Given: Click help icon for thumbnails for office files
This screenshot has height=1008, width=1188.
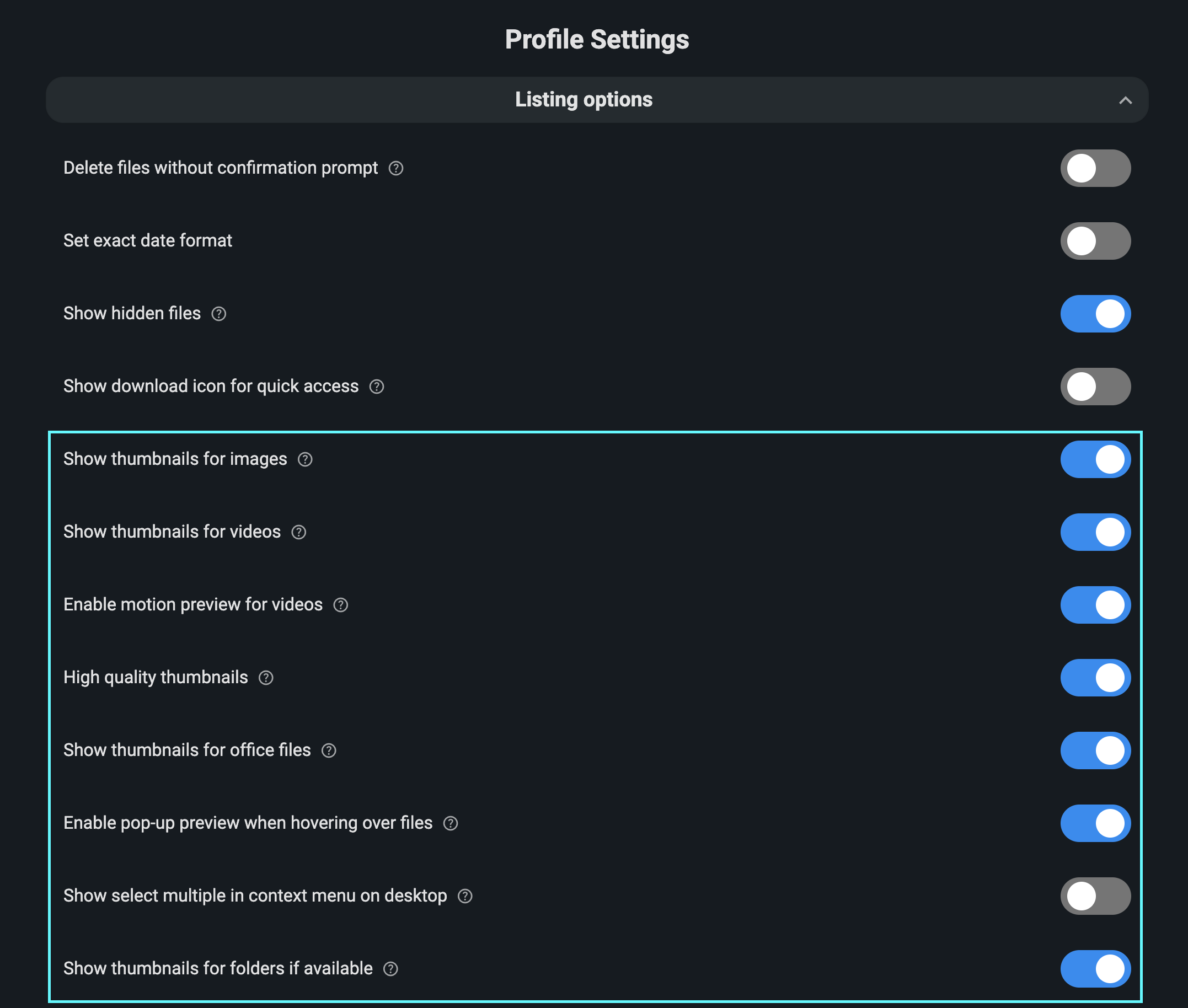Looking at the screenshot, I should click(329, 750).
